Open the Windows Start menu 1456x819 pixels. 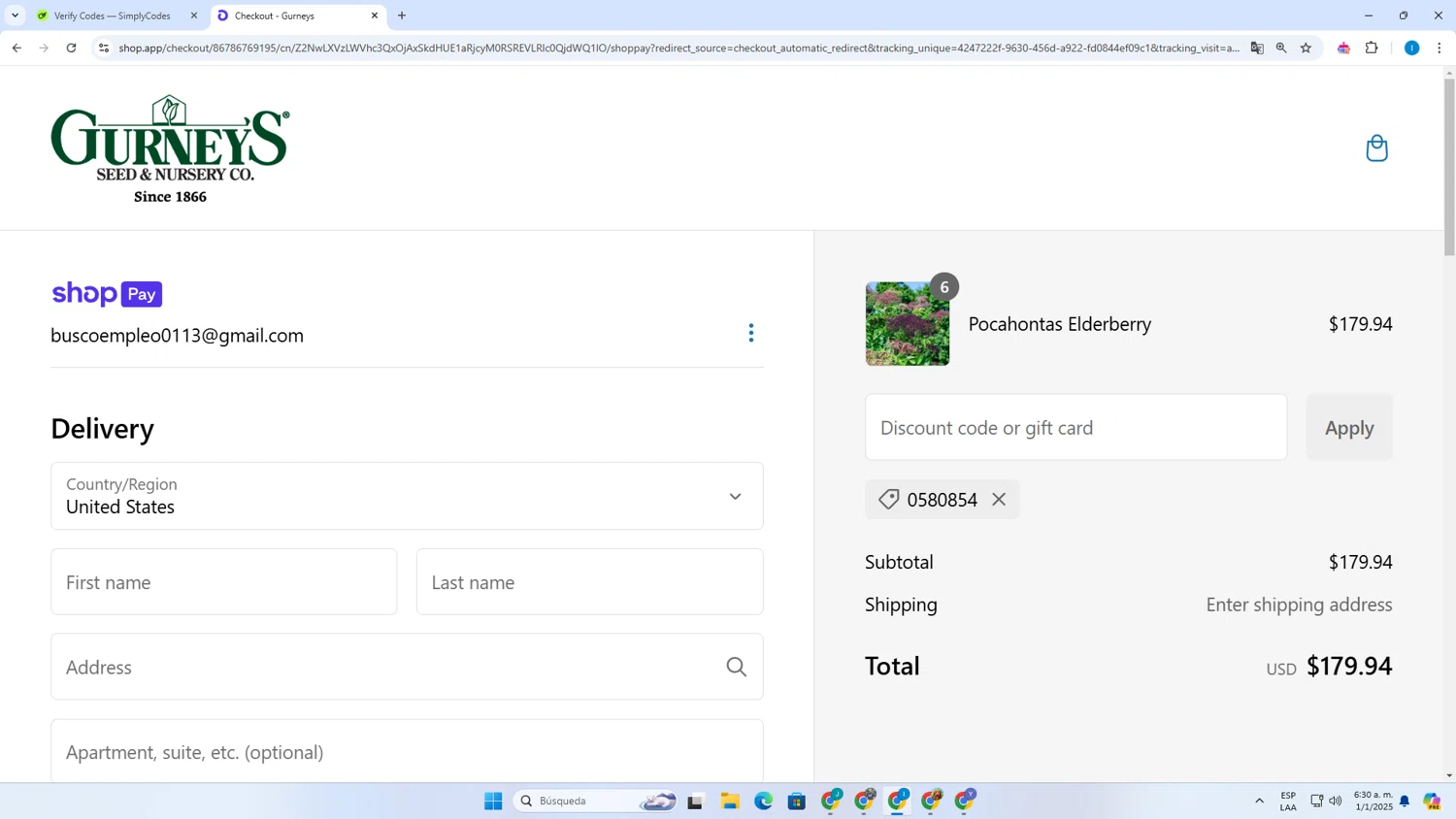pyautogui.click(x=493, y=801)
